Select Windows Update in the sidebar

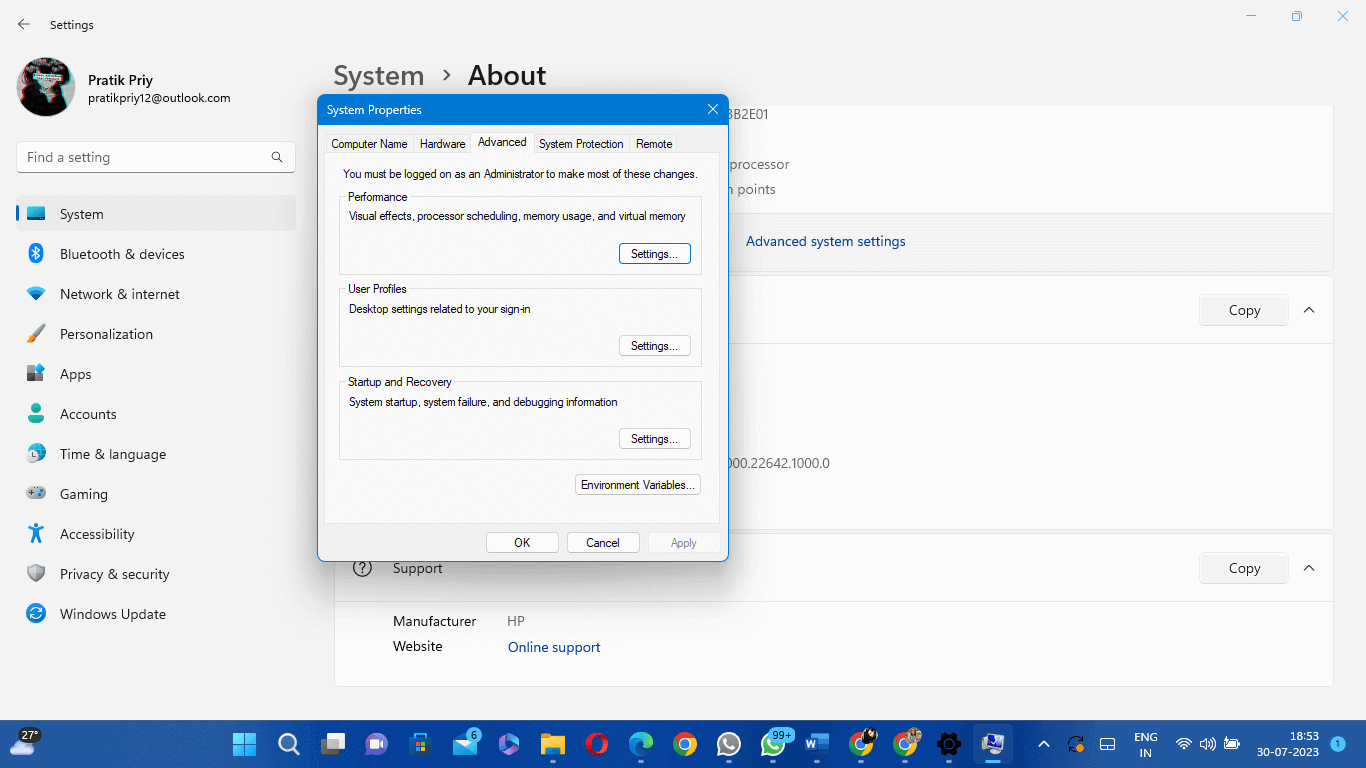pyautogui.click(x=112, y=614)
